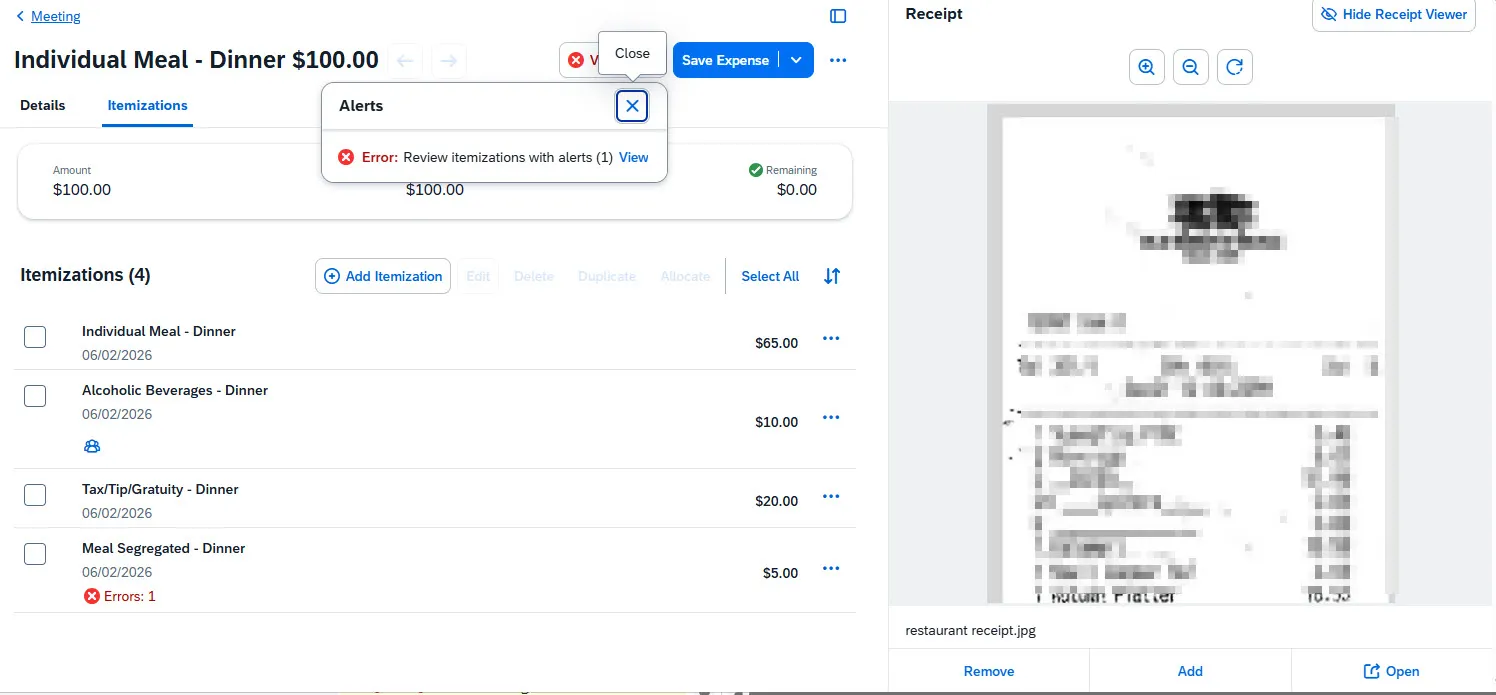Zoom in on the receipt image
Viewport: 1496px width, 695px height.
click(x=1146, y=67)
